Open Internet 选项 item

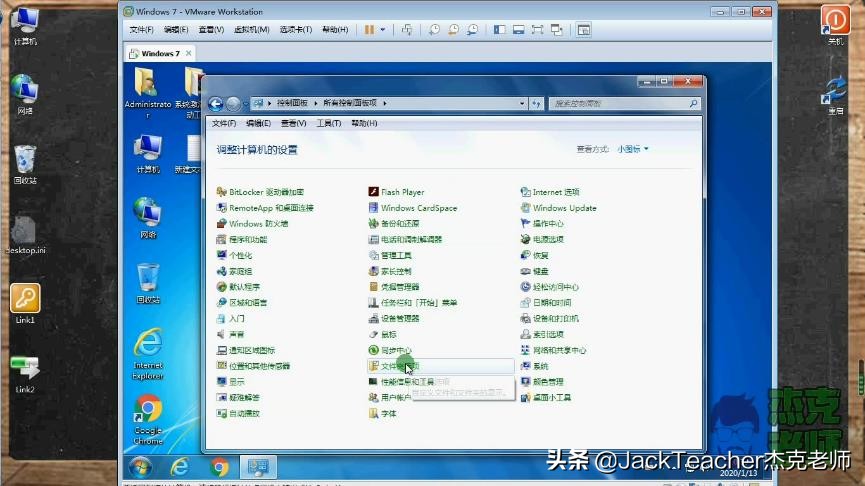coord(550,192)
